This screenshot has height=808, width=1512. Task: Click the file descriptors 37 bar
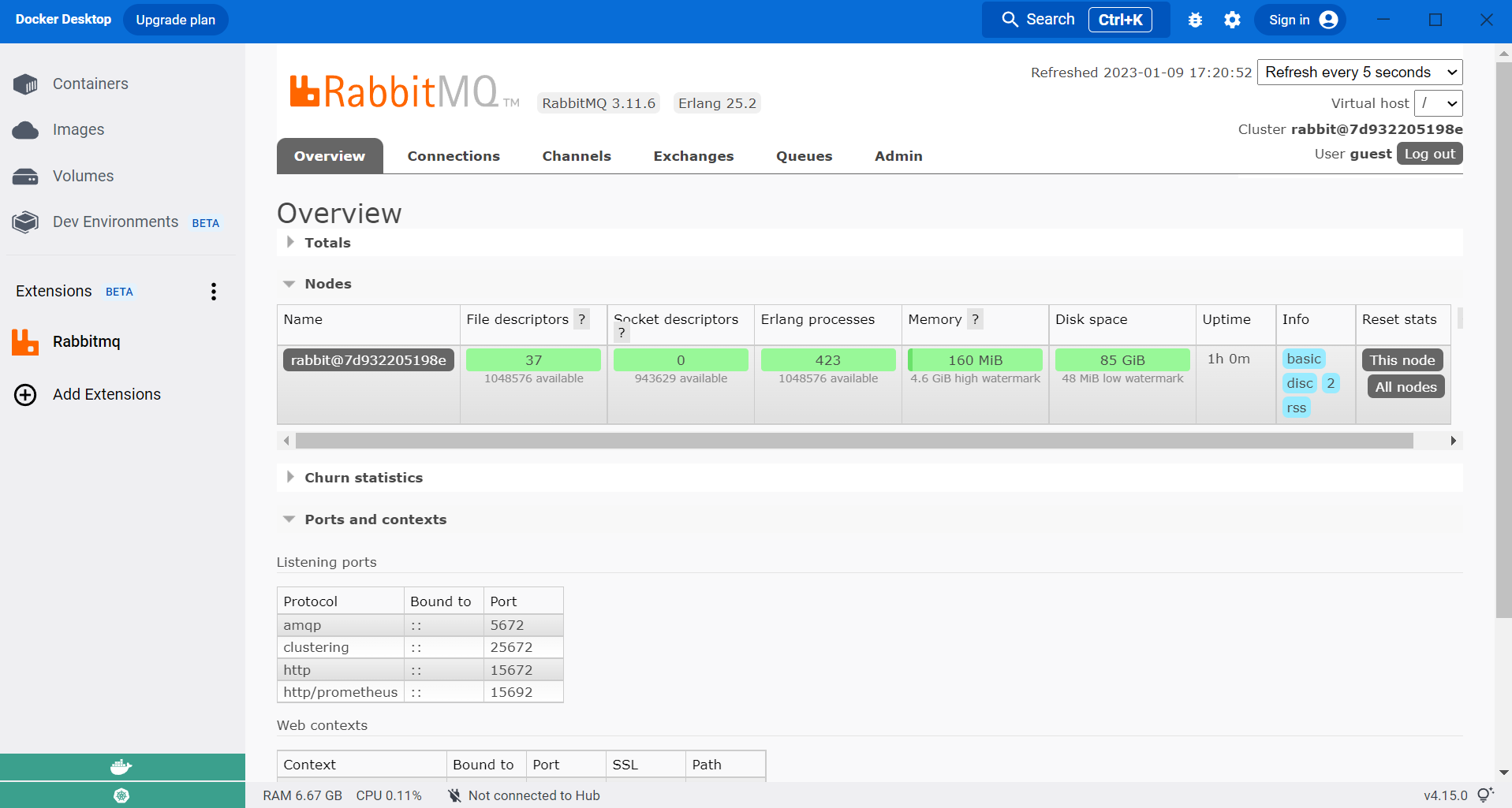click(x=533, y=360)
